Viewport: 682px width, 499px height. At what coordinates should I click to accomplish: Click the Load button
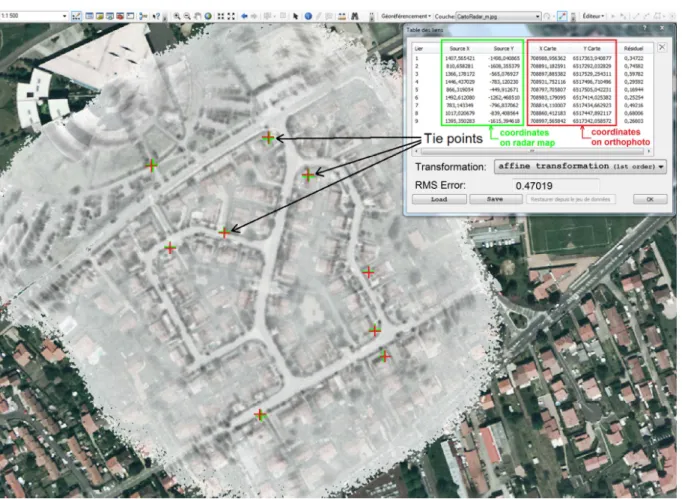pyautogui.click(x=439, y=199)
